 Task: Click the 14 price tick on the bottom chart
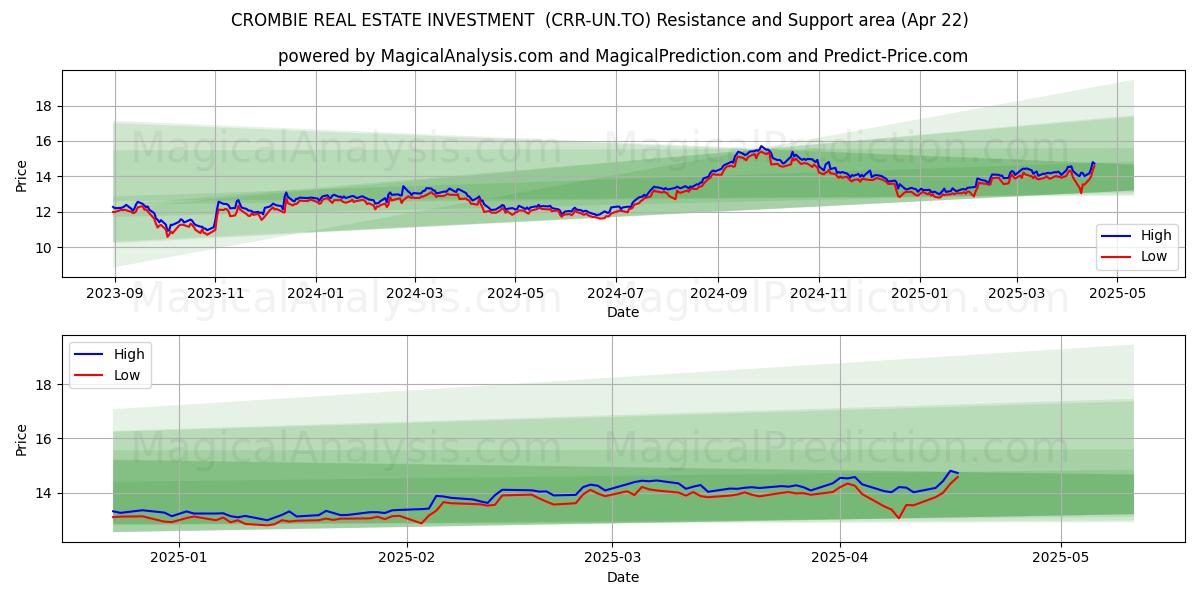click(46, 493)
